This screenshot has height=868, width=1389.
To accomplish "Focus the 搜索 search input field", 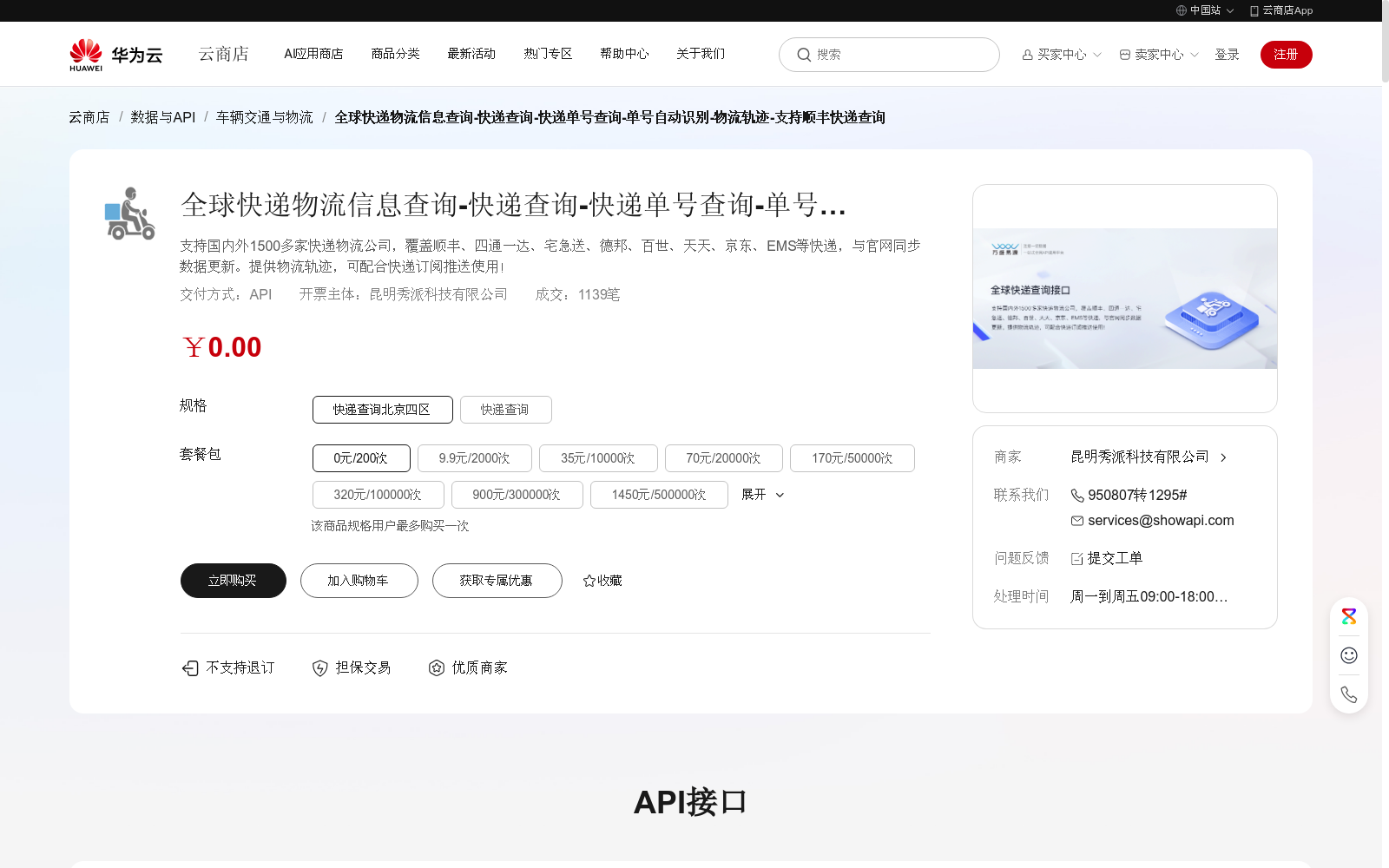I will click(889, 55).
